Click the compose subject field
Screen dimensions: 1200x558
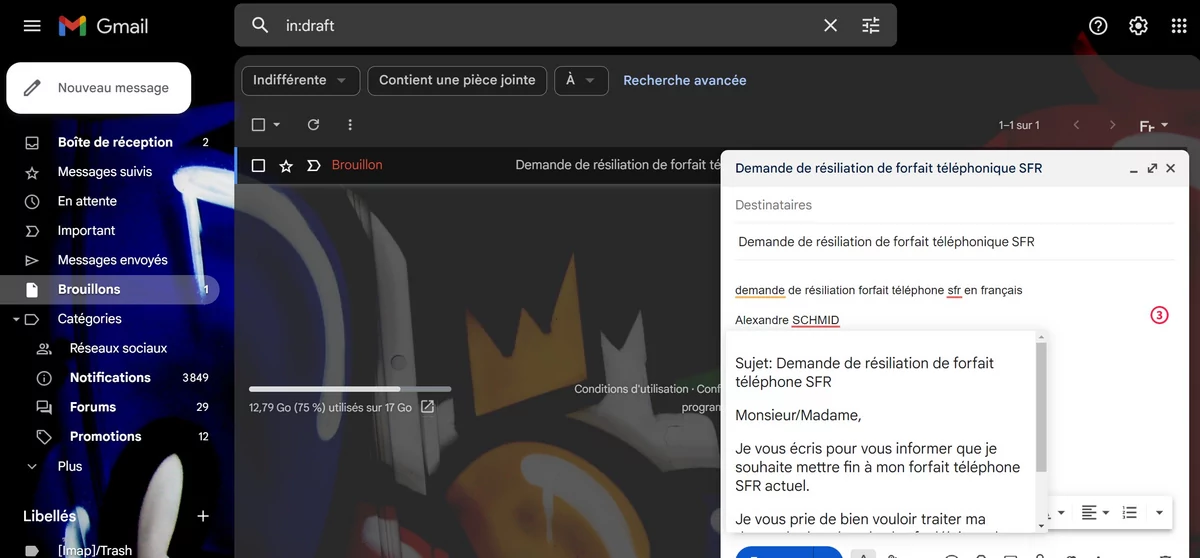954,242
